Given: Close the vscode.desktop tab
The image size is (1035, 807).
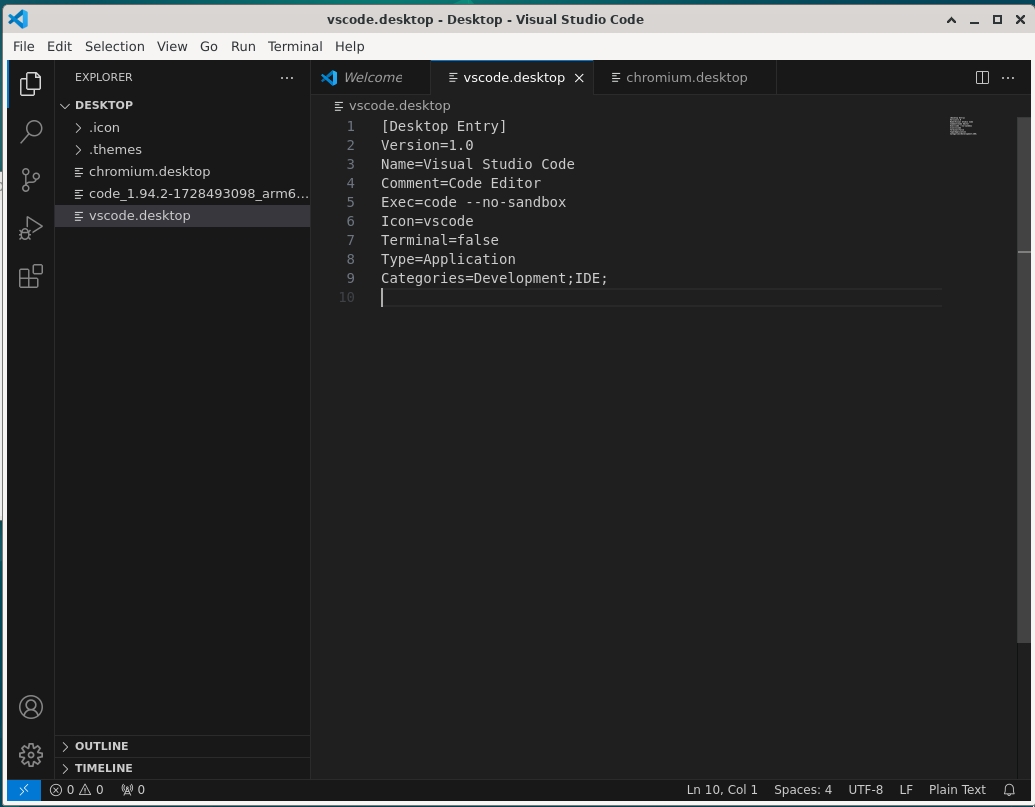Looking at the screenshot, I should pos(579,78).
